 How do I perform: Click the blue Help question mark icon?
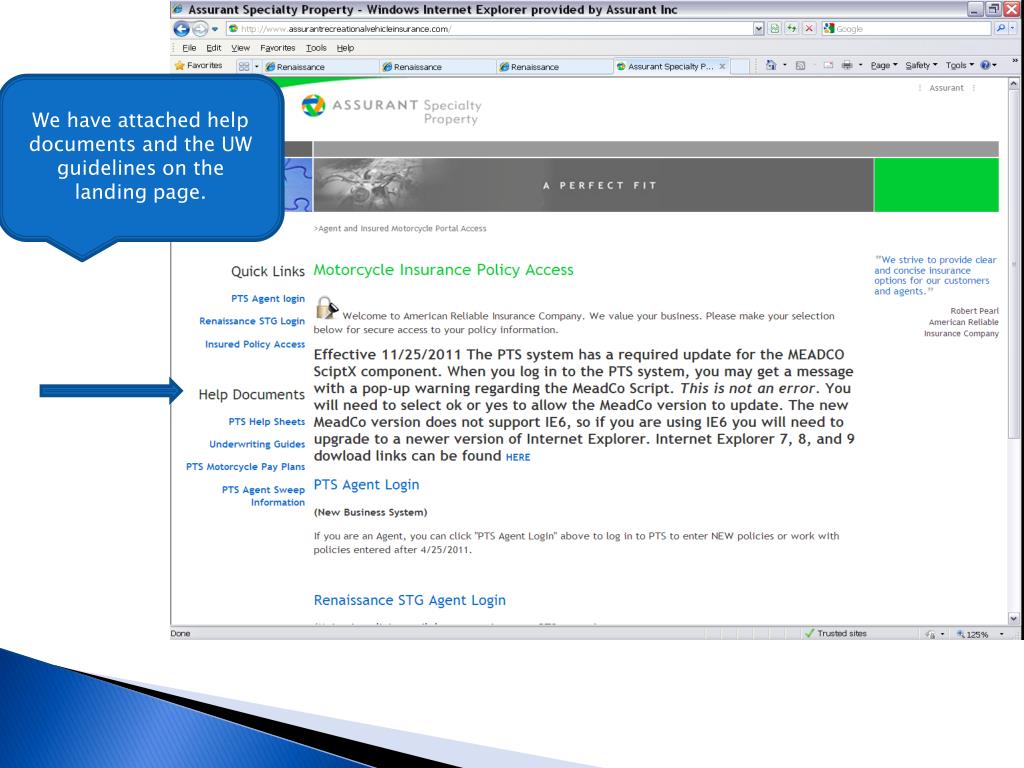pos(985,65)
